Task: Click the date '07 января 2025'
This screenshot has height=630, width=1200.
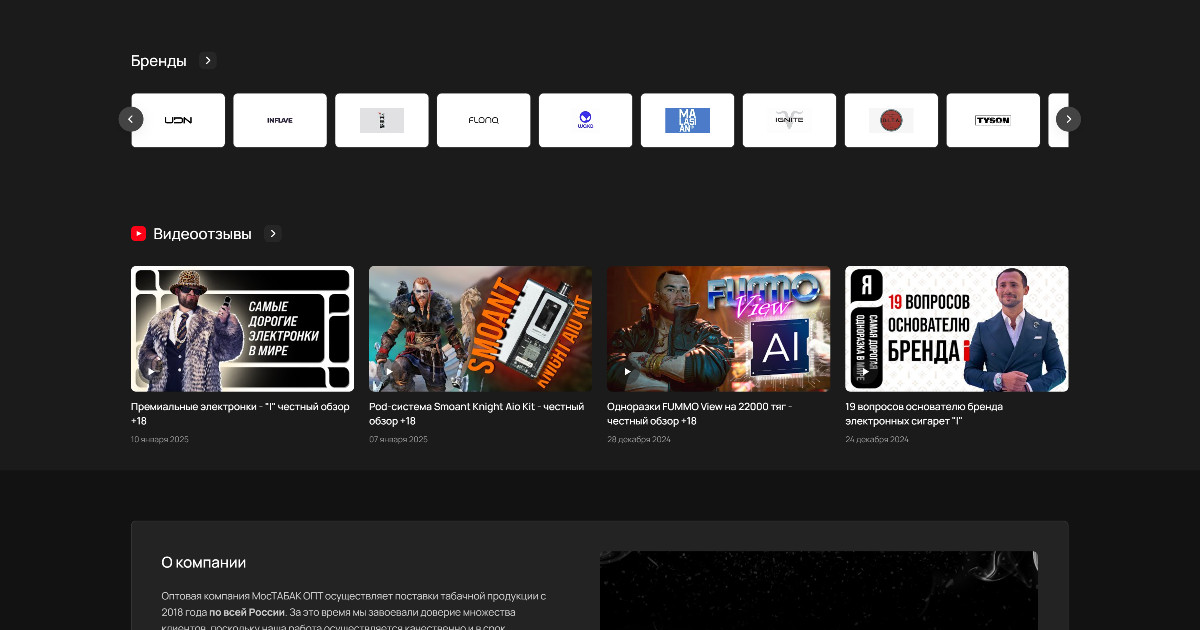Action: coord(398,439)
